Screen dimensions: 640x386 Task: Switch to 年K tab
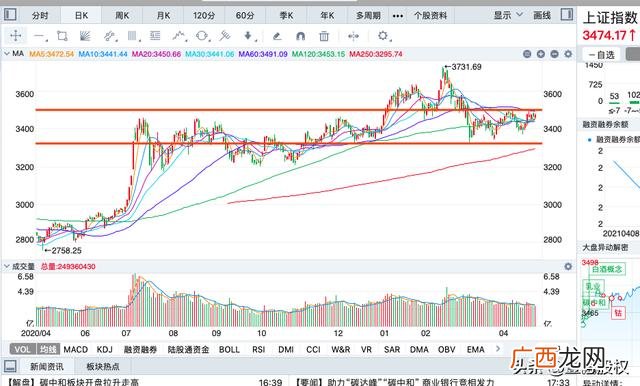tap(327, 16)
